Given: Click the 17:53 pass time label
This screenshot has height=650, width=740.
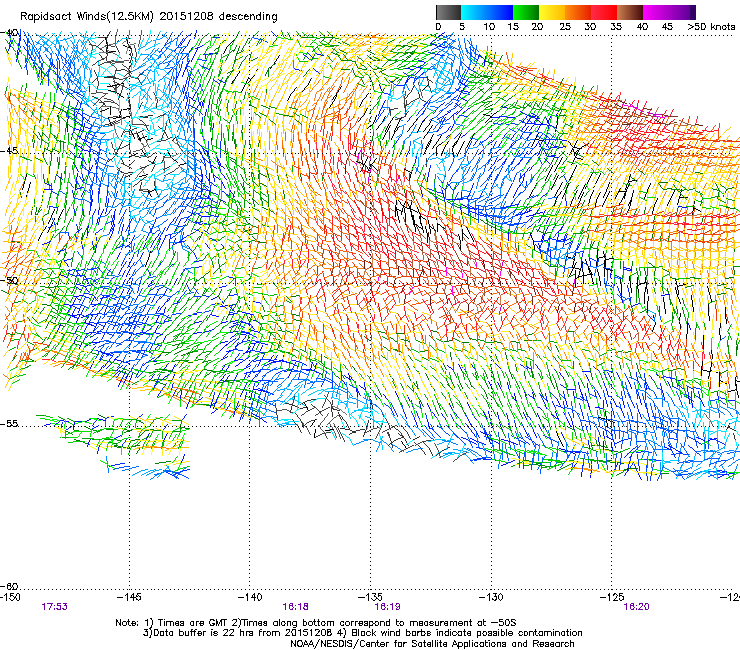Looking at the screenshot, I should (x=54, y=607).
